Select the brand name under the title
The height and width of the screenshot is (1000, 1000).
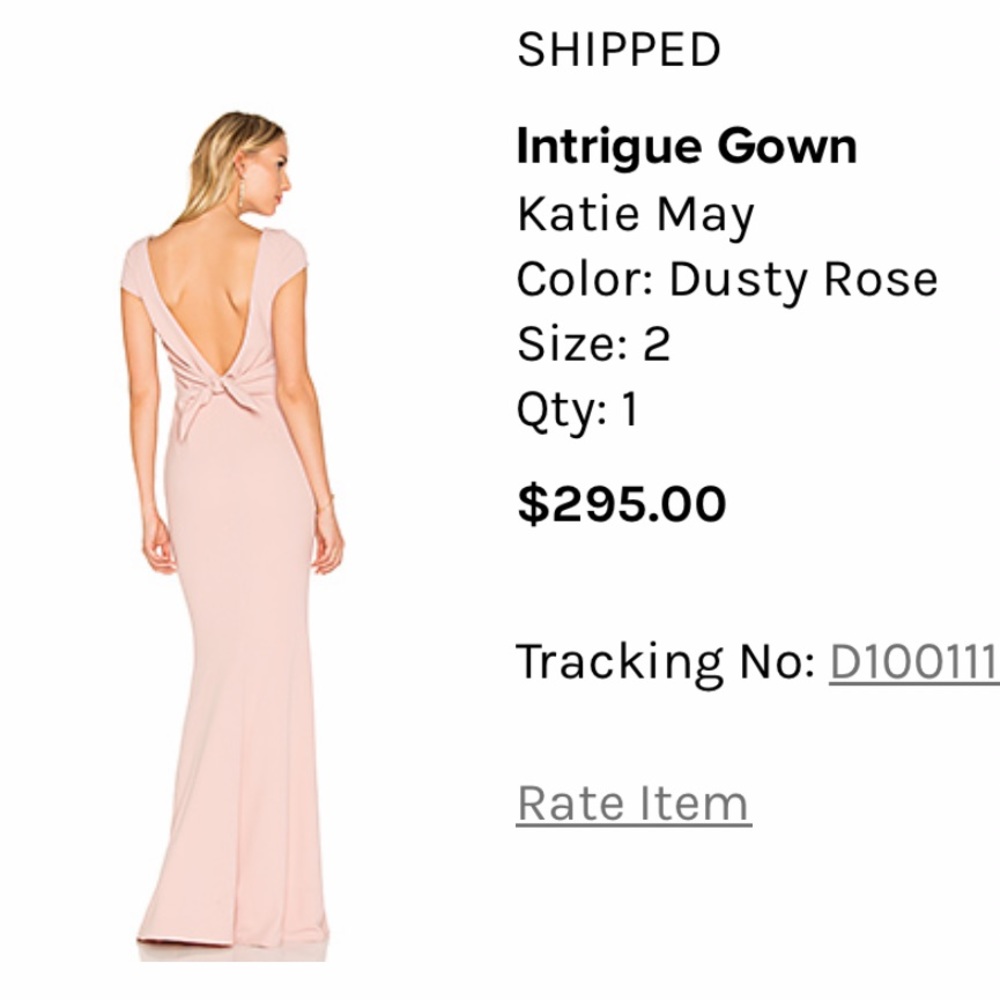(634, 213)
